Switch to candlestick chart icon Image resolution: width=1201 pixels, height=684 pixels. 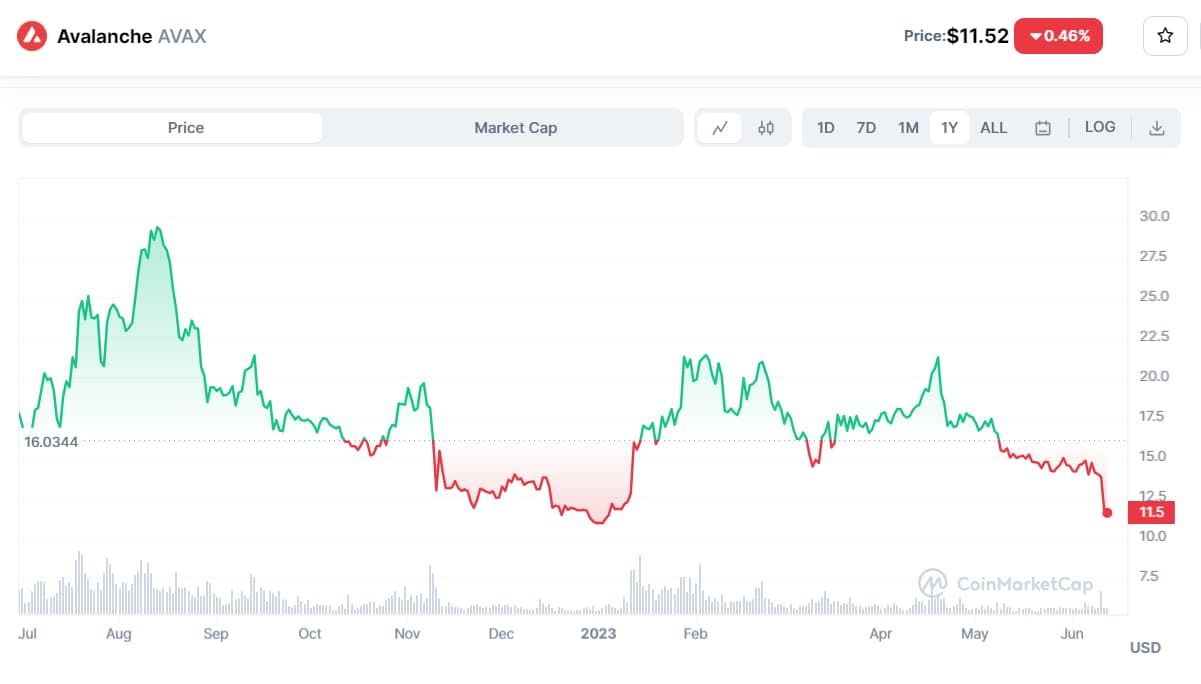(x=766, y=128)
